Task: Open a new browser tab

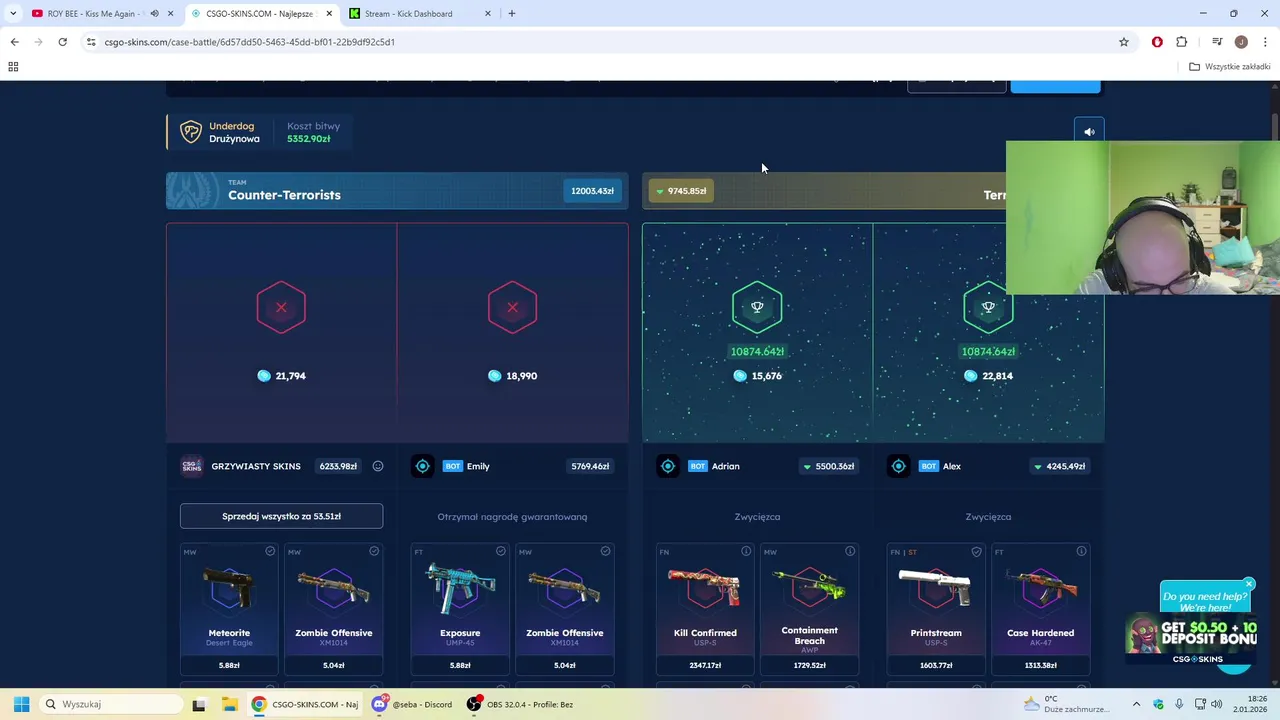Action: point(512,14)
